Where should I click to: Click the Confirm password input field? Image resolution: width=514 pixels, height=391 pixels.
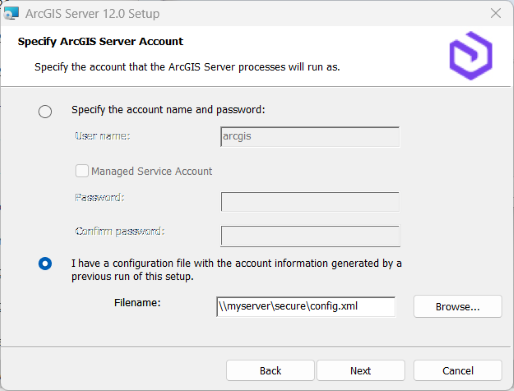[310, 236]
